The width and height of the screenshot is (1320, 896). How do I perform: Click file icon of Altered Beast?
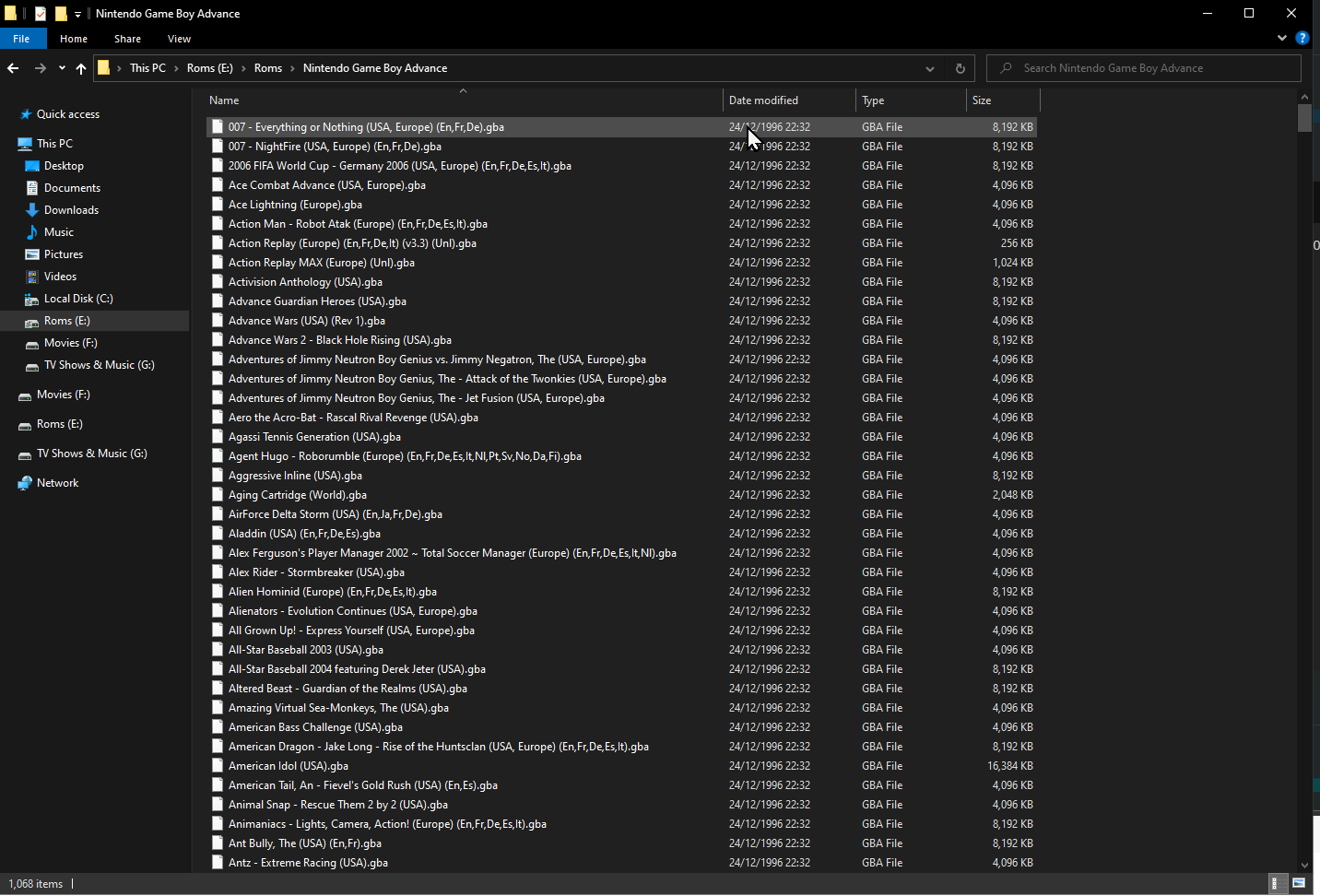218,689
